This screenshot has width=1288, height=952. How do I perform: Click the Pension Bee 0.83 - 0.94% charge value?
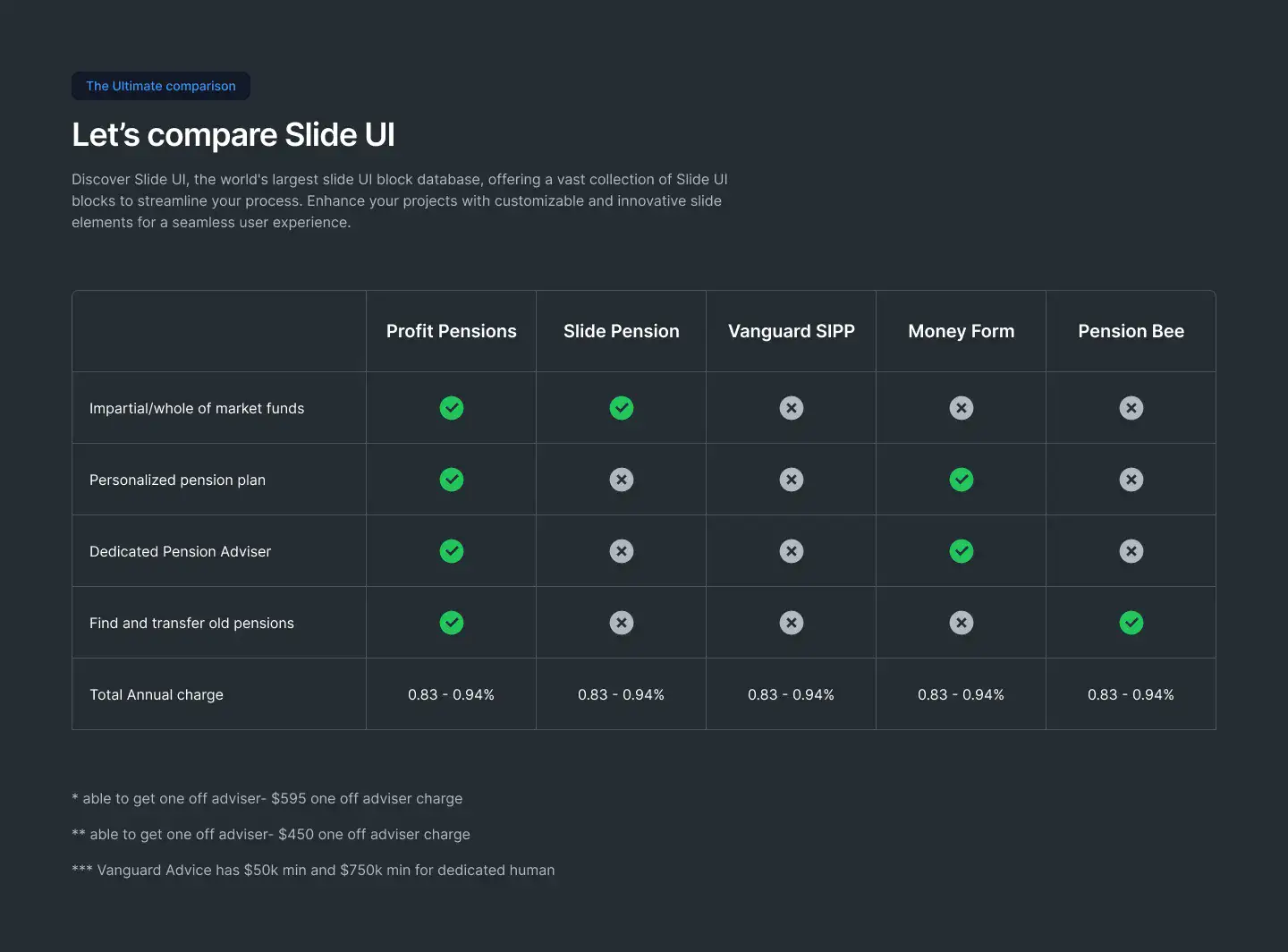coord(1131,694)
